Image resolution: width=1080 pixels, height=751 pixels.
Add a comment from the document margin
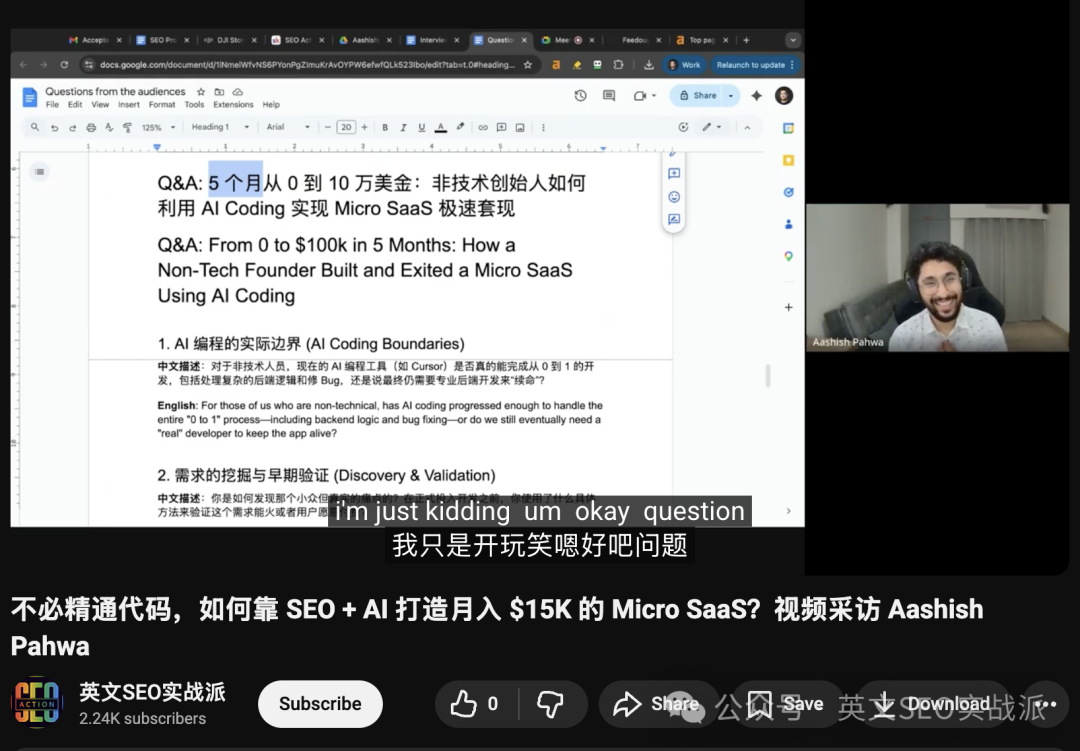coord(674,174)
